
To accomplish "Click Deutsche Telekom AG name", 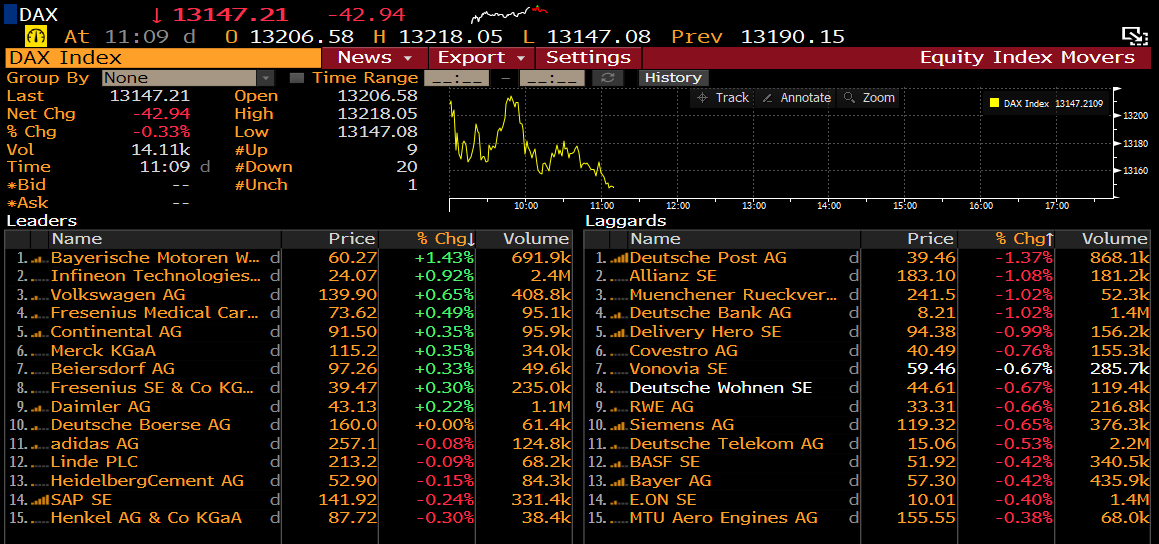I will click(726, 443).
